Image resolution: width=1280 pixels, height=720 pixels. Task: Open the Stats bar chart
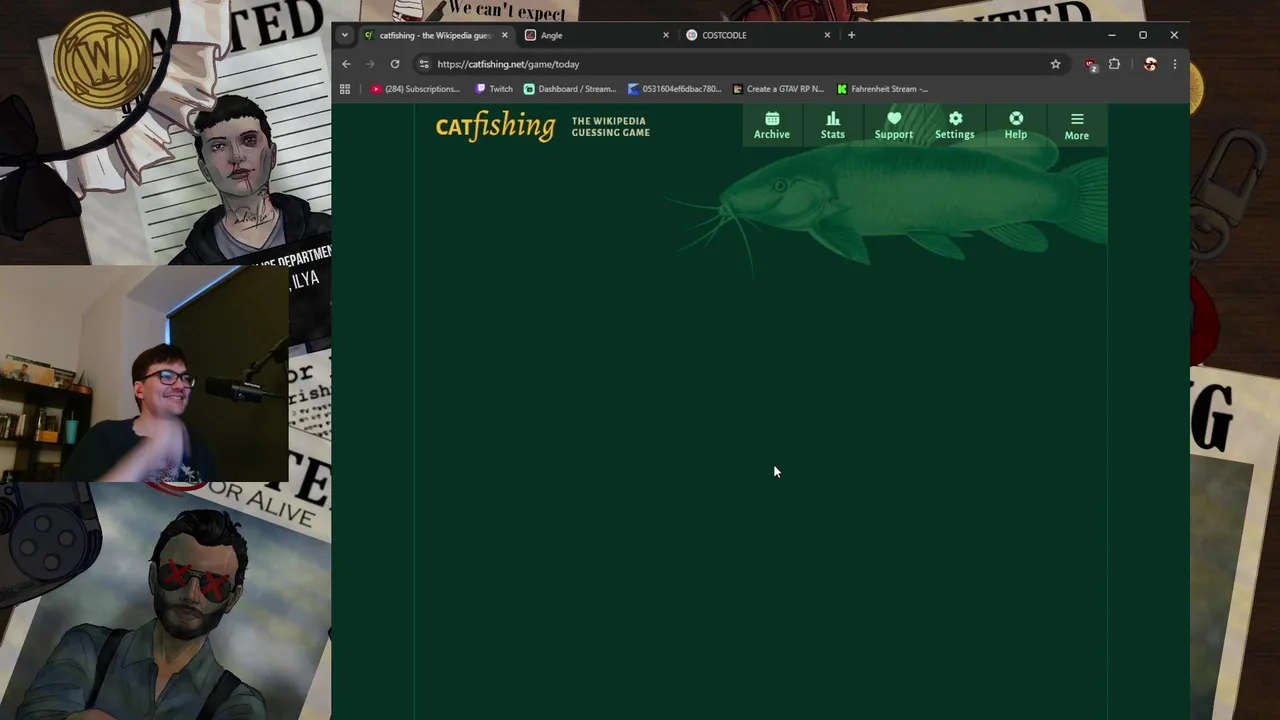pos(832,125)
